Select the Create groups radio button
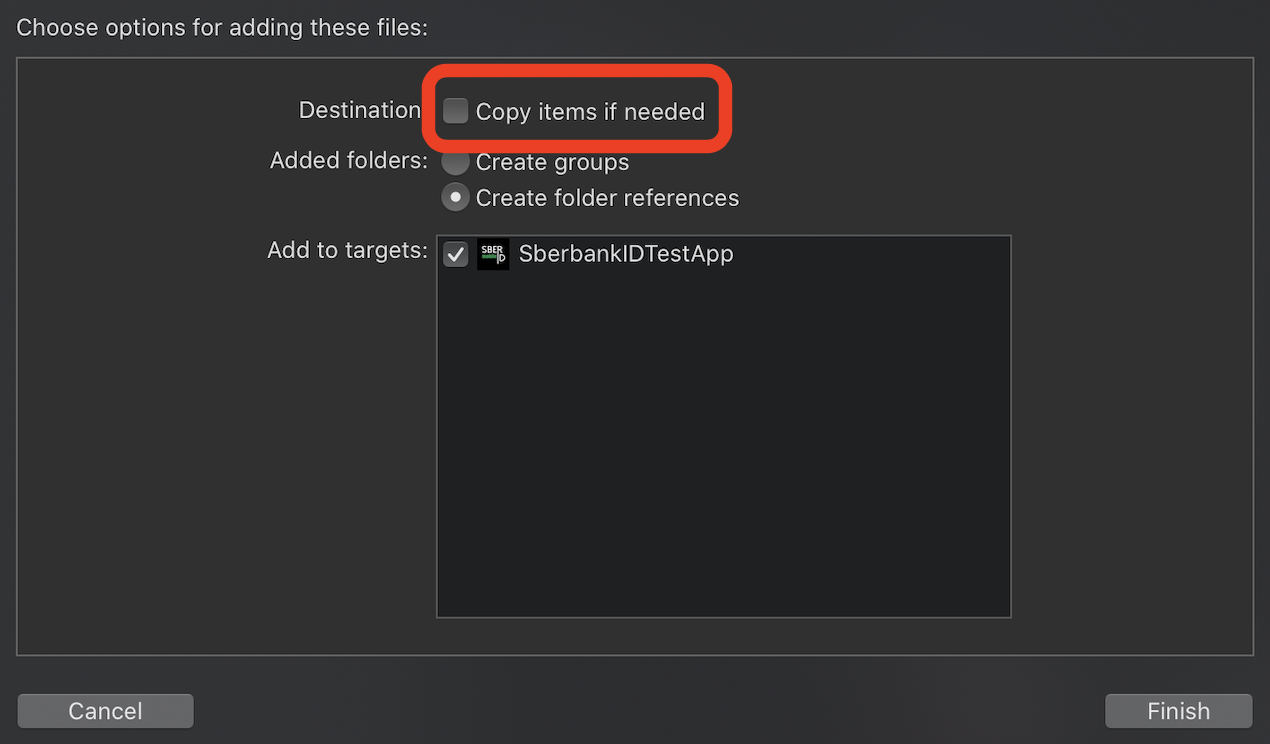This screenshot has width=1270, height=744. pyautogui.click(x=456, y=162)
